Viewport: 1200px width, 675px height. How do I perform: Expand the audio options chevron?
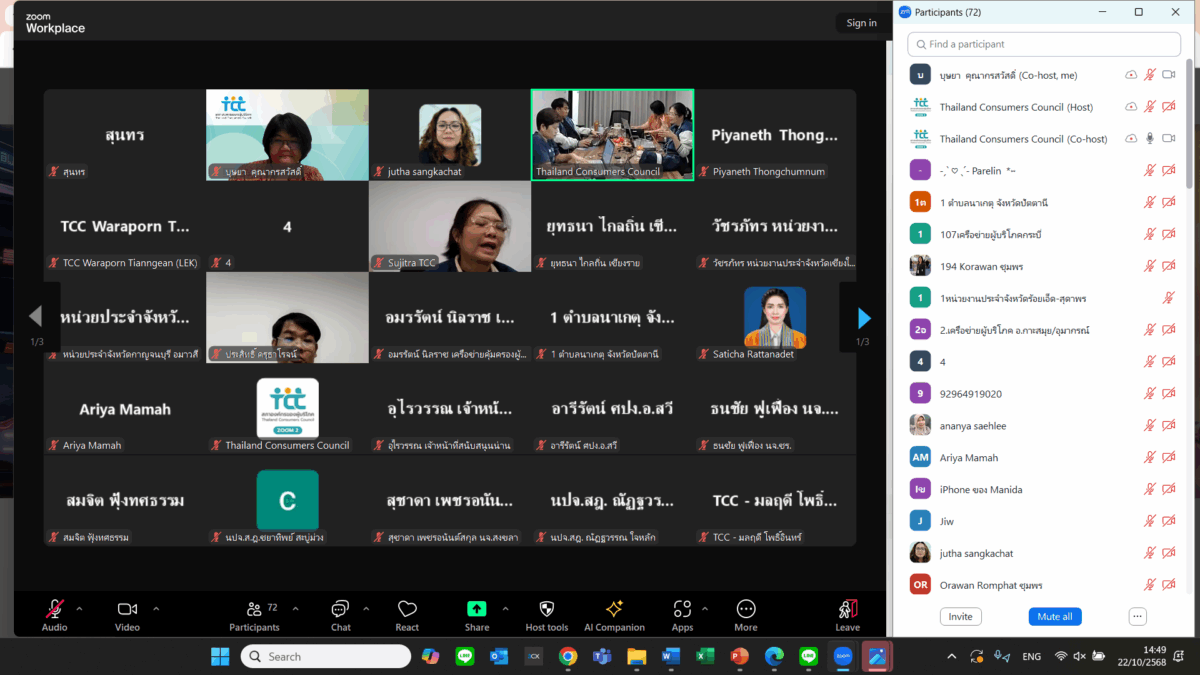point(80,608)
